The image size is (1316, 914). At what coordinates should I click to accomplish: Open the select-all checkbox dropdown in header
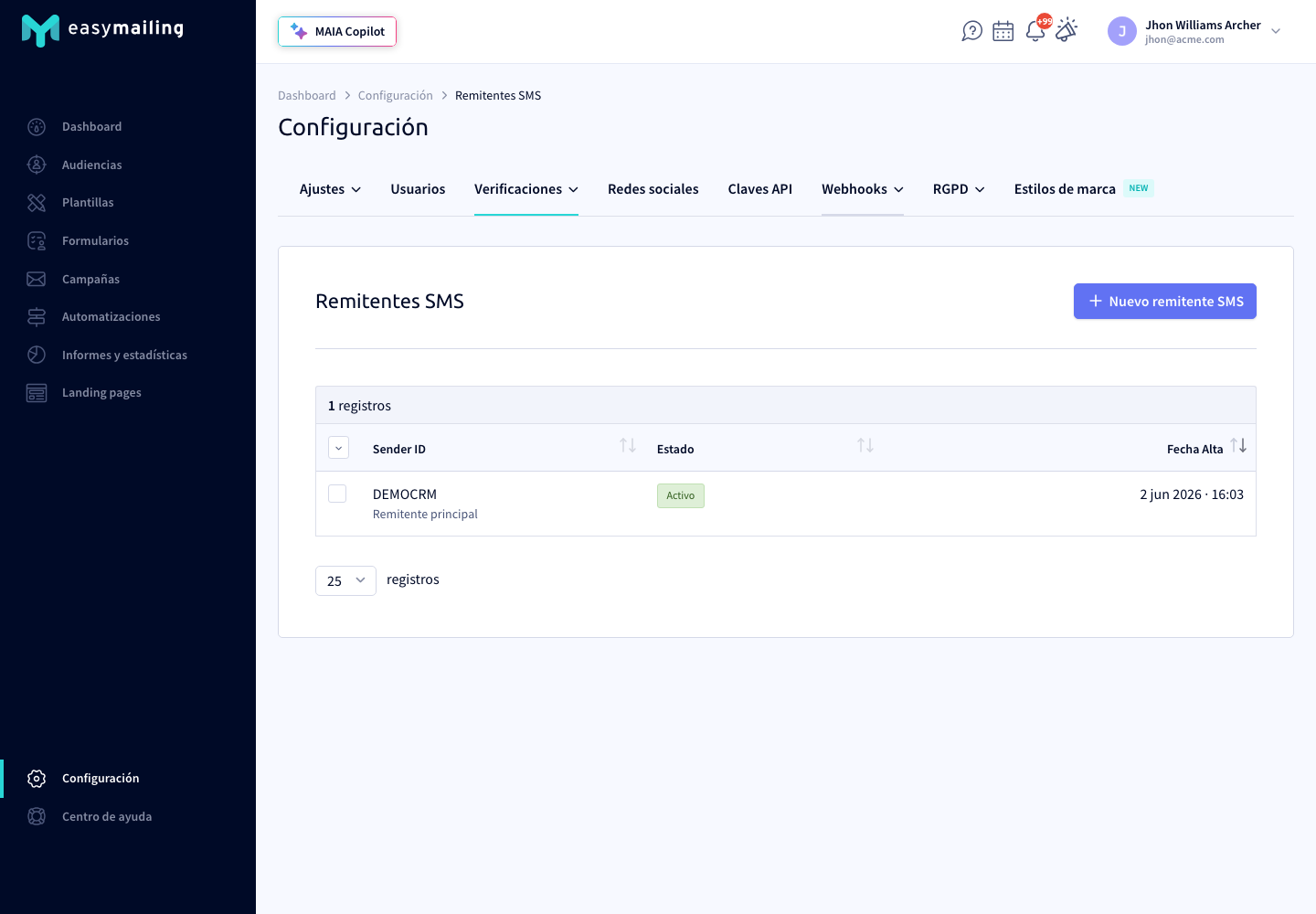[338, 448]
